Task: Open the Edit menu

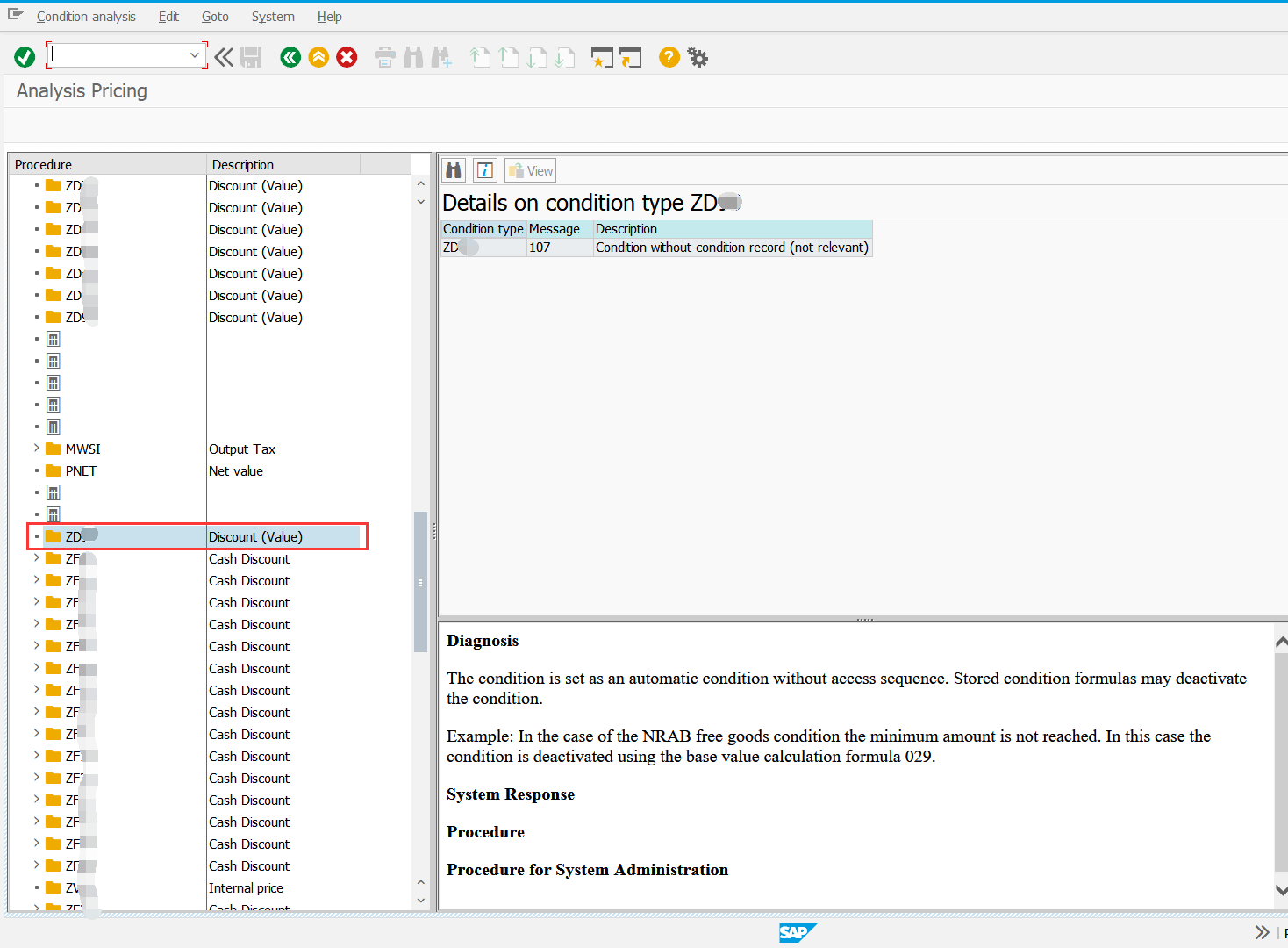Action: point(168,17)
